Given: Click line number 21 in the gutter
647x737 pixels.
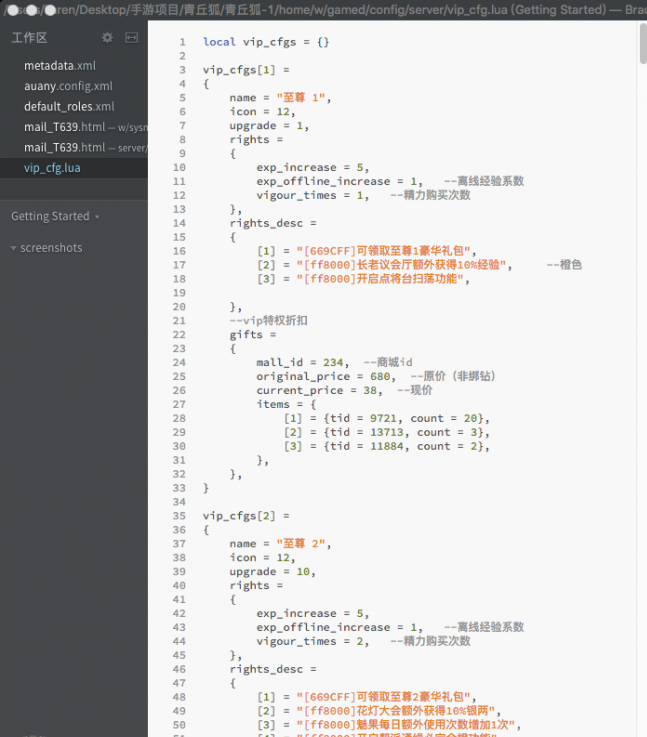Looking at the screenshot, I should coord(179,321).
